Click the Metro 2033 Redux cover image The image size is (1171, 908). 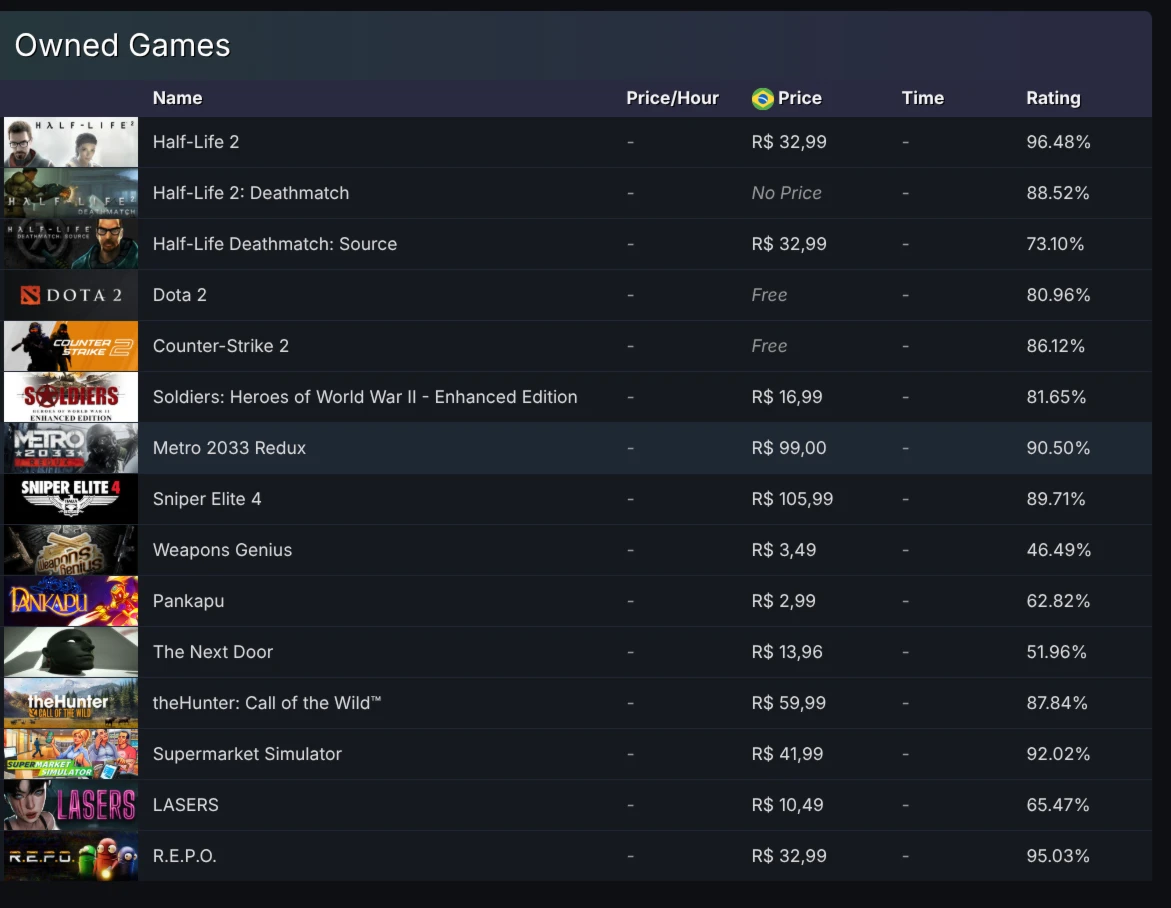pos(71,448)
